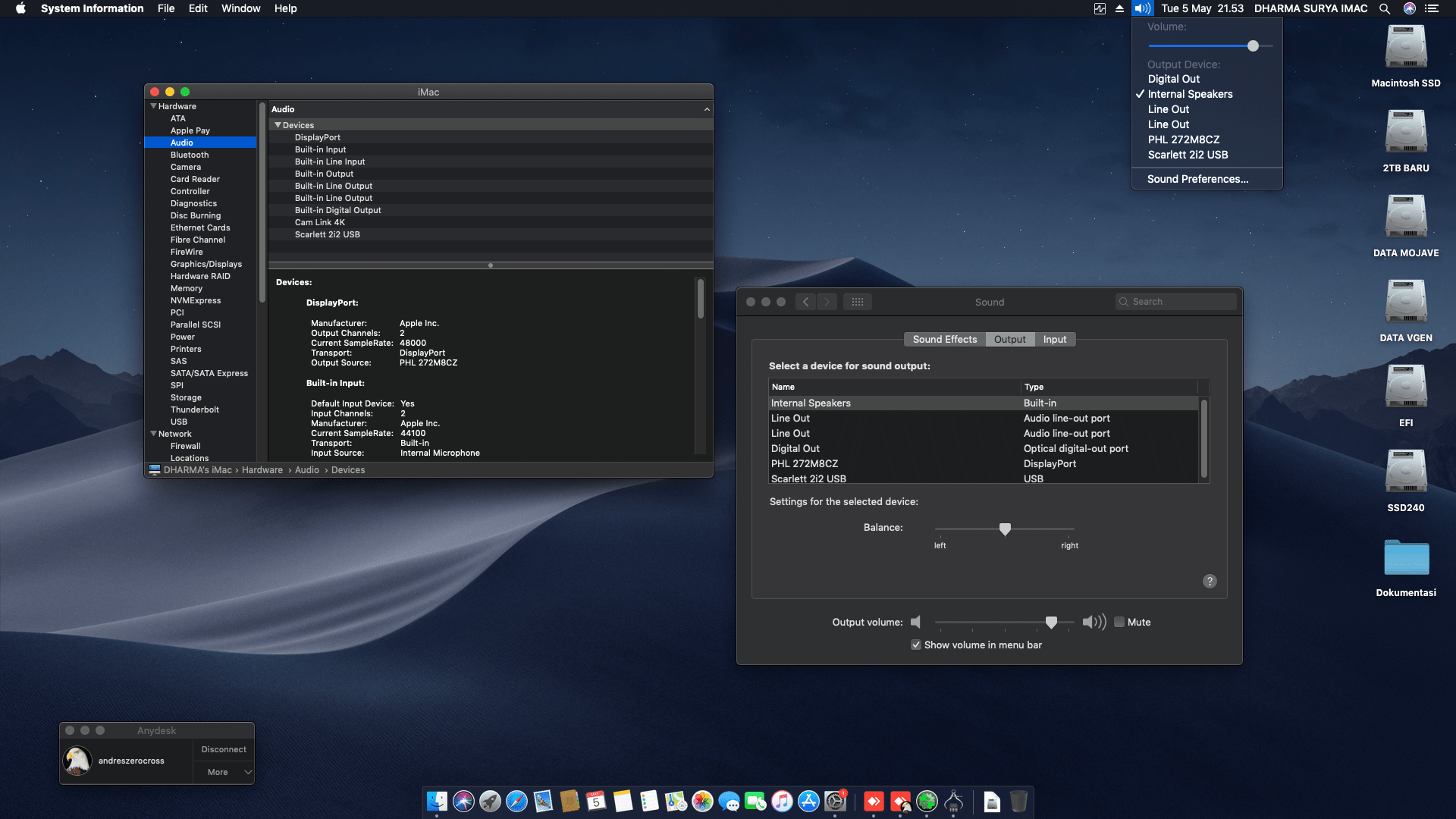Viewport: 1456px width, 819px height.
Task: Open Maps in the Dock
Action: click(676, 801)
